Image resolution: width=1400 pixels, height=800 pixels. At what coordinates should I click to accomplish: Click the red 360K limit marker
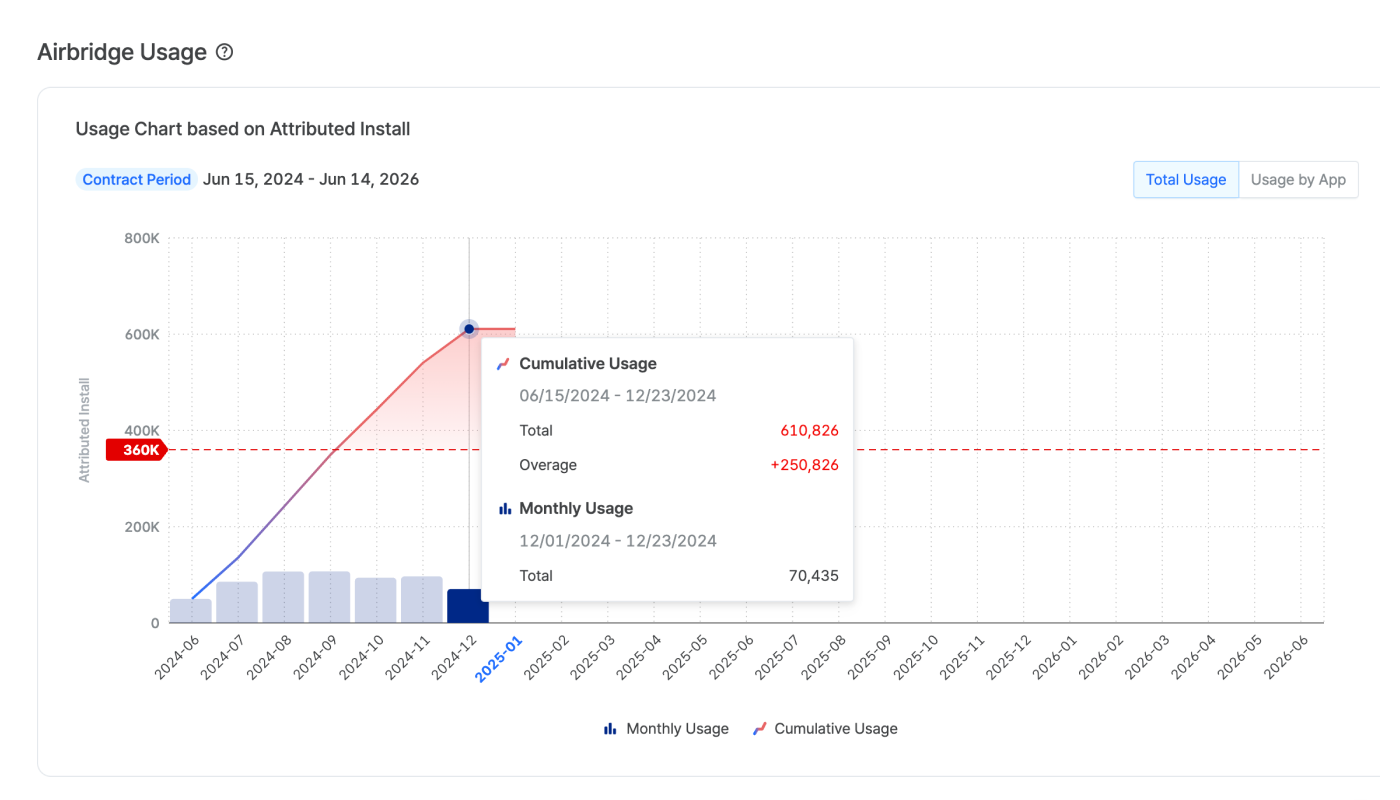coord(137,450)
